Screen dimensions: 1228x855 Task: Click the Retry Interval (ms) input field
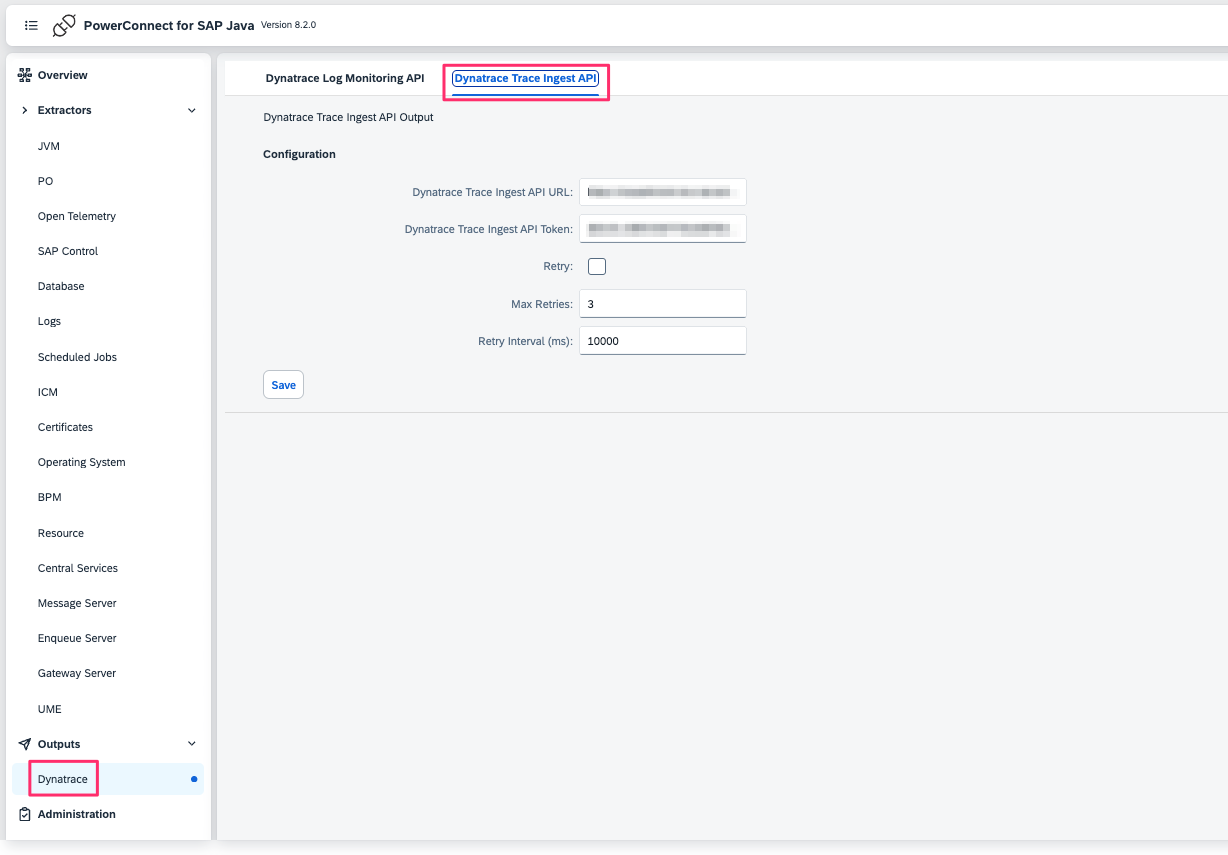point(662,340)
